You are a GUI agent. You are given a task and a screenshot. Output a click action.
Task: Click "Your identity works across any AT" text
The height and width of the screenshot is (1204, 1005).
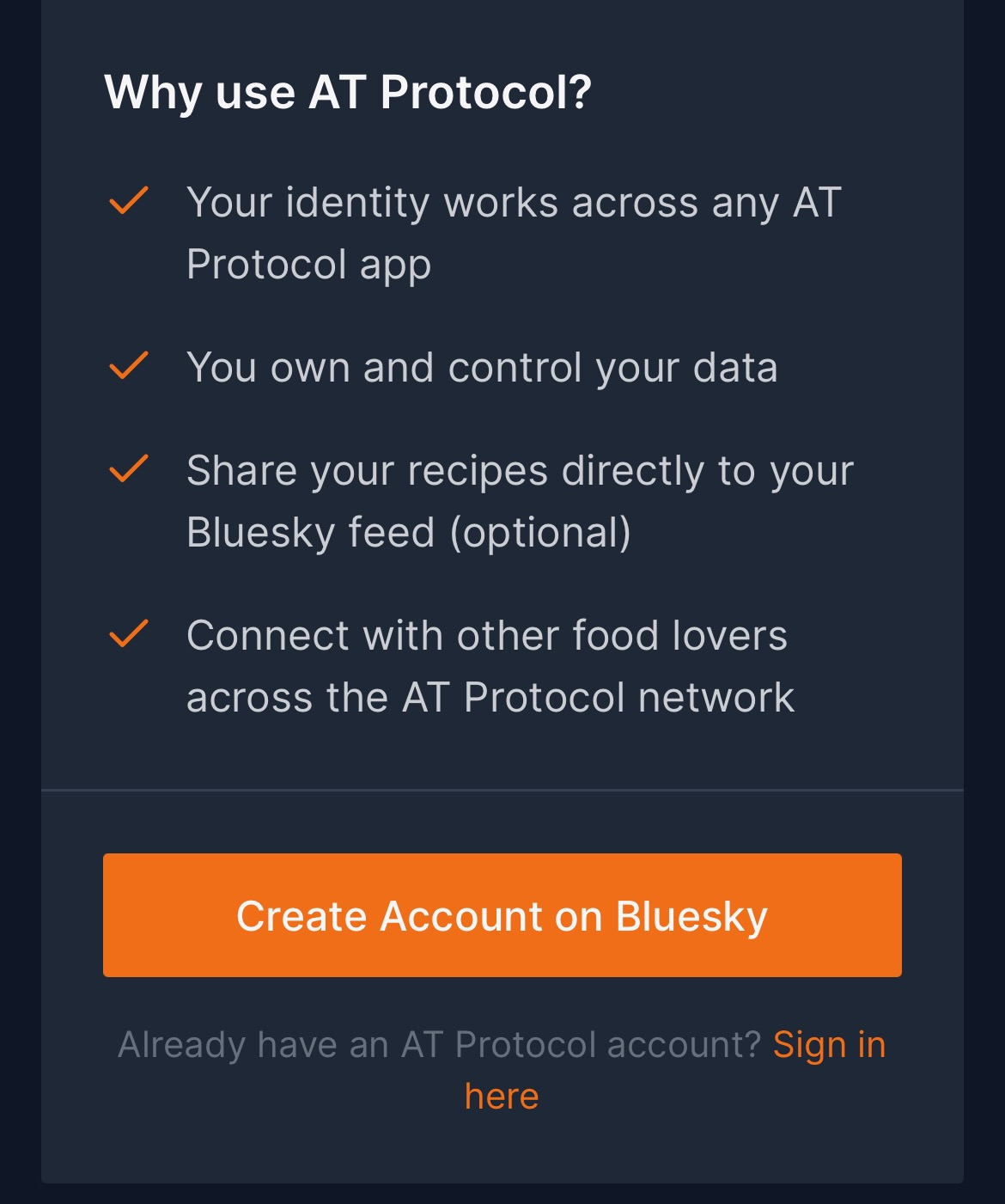(514, 204)
